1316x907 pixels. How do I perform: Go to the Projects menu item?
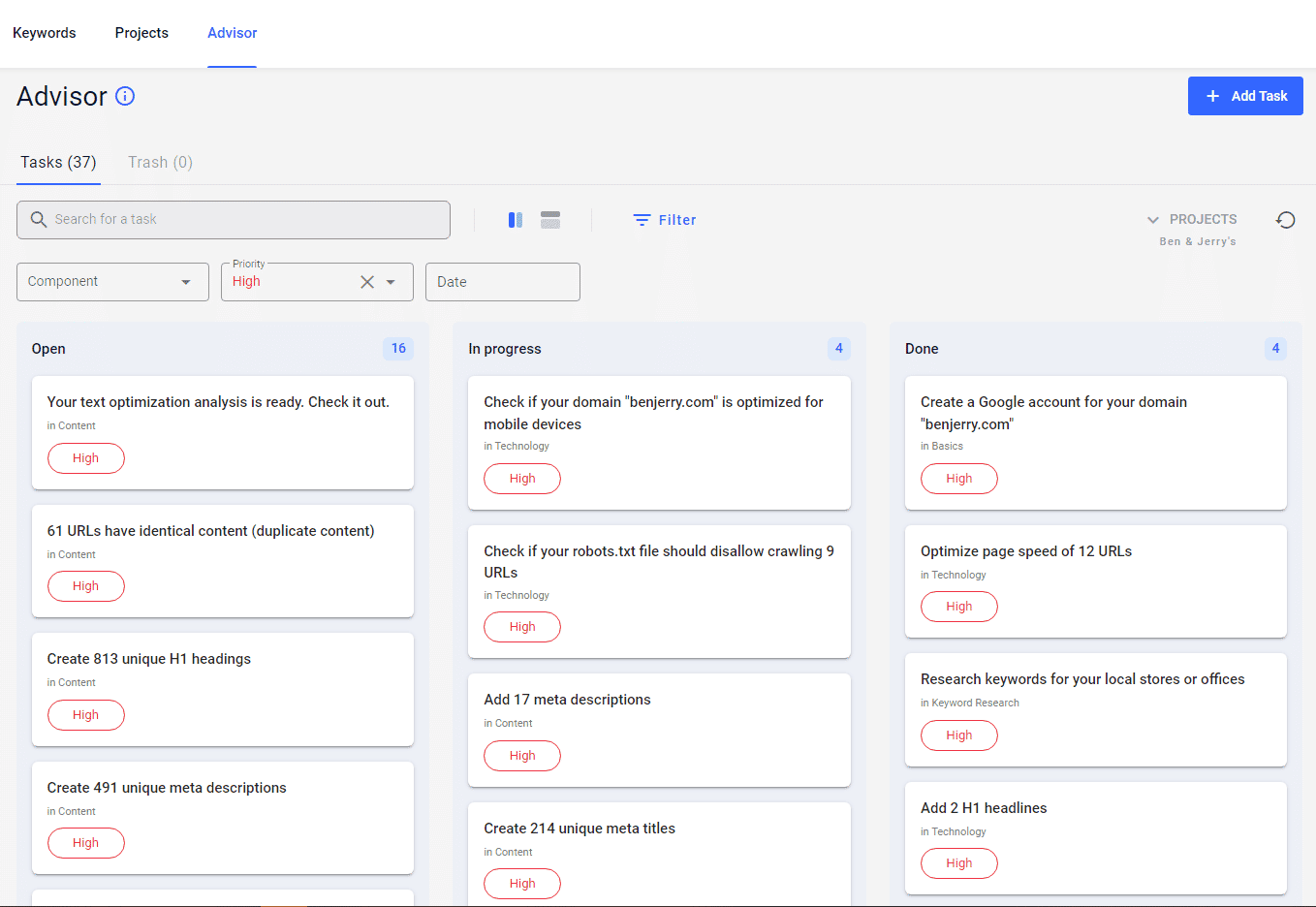pos(141,33)
